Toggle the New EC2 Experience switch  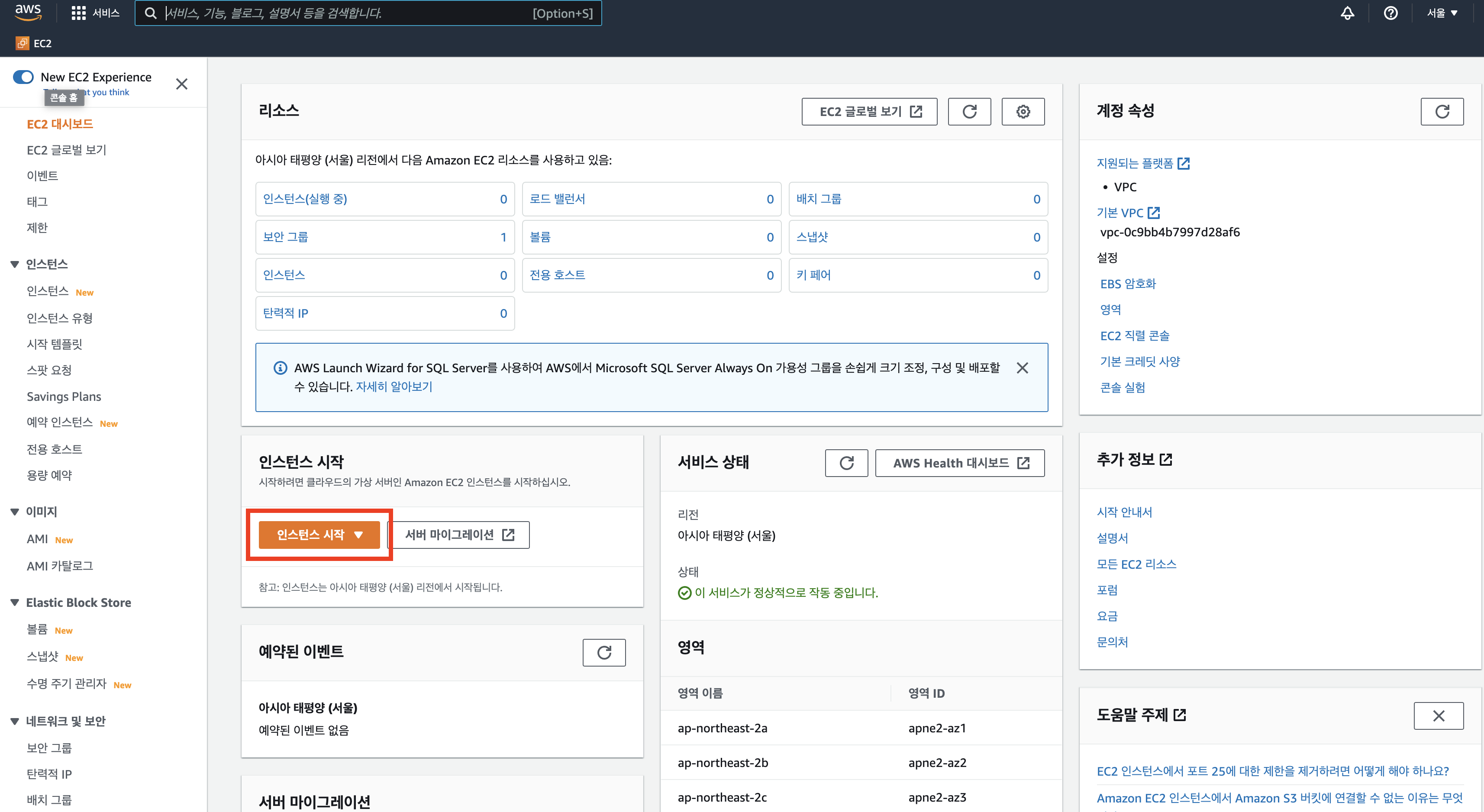tap(24, 77)
